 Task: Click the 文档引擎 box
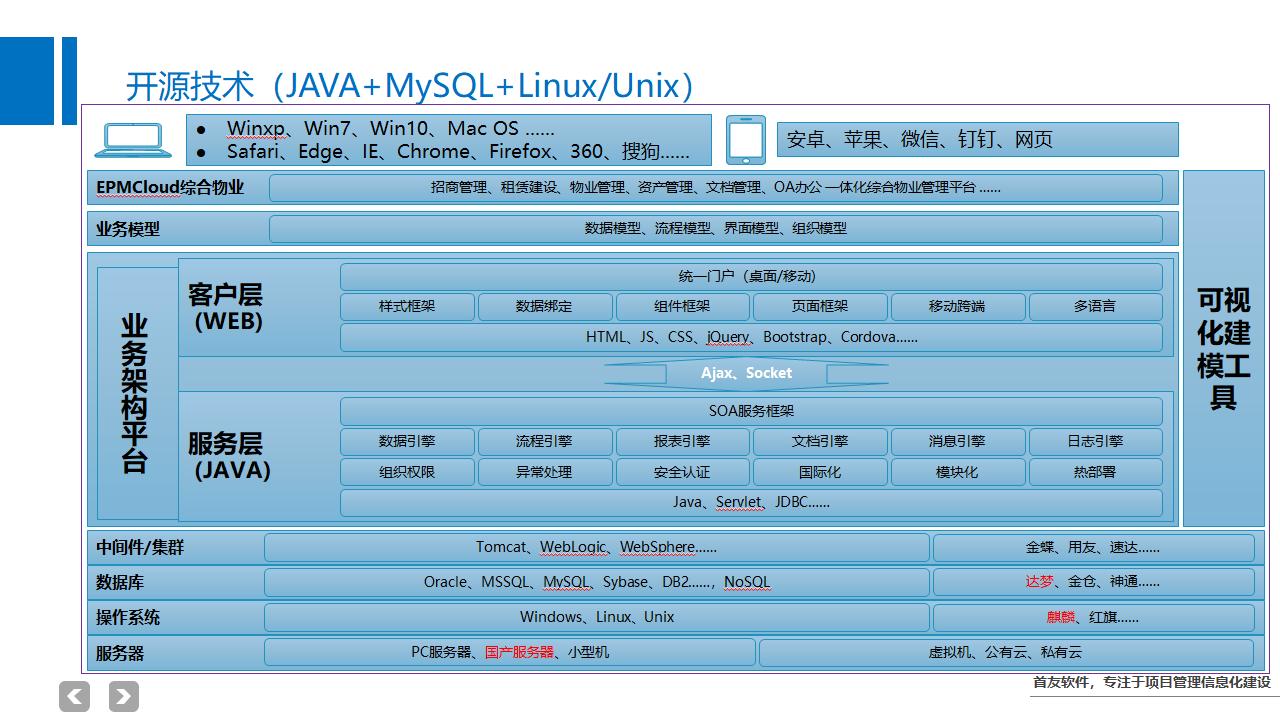click(x=820, y=441)
